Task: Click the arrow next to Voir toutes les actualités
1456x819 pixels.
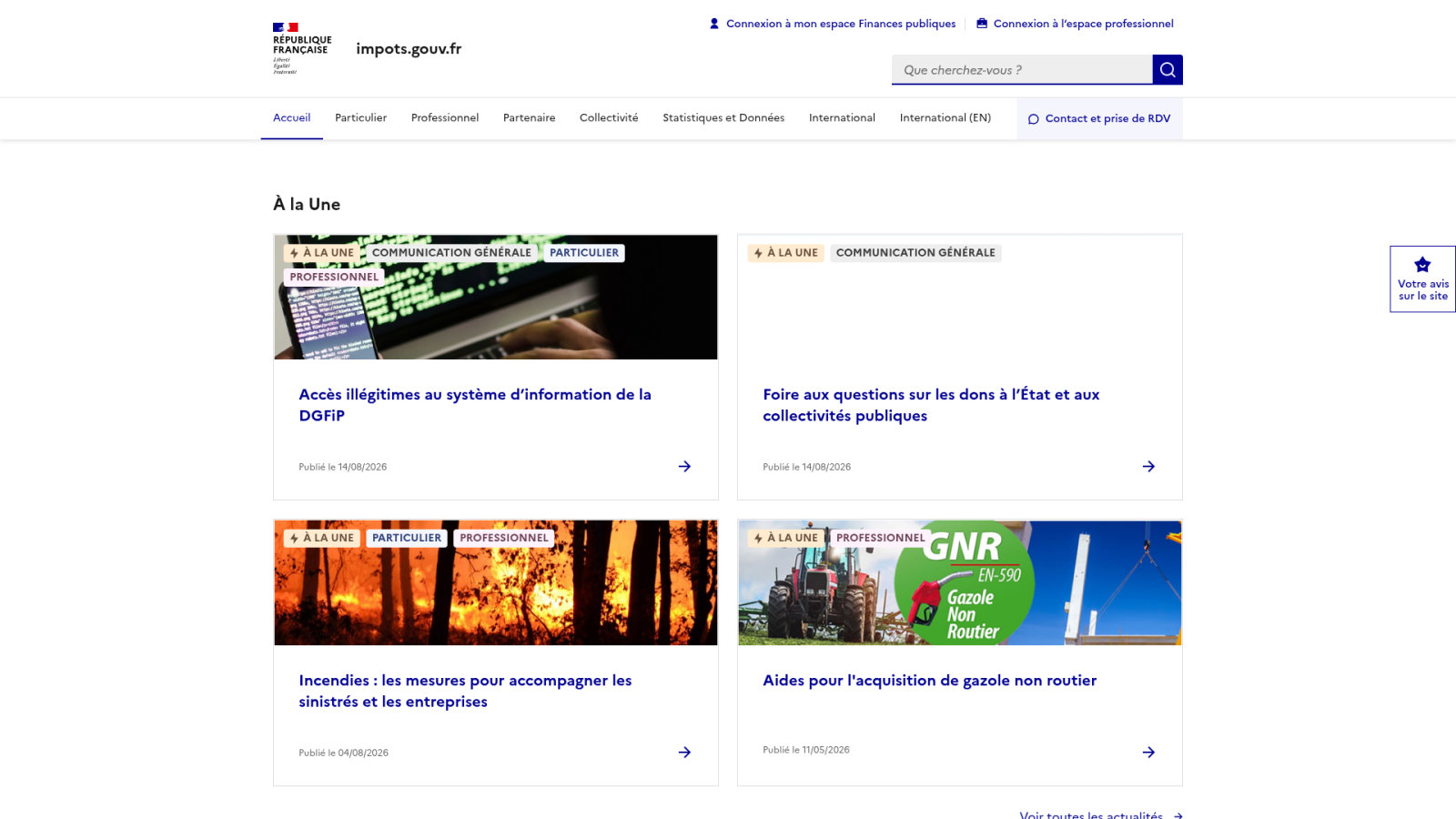Action: [1178, 815]
